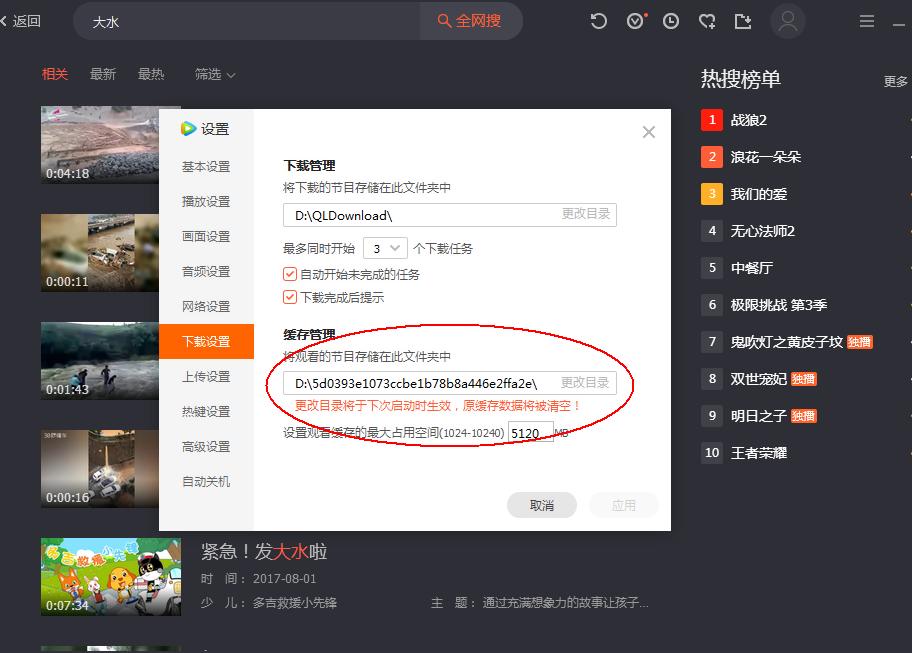The height and width of the screenshot is (653, 912).
Task: Open the download manager circle icon
Action: coord(634,20)
